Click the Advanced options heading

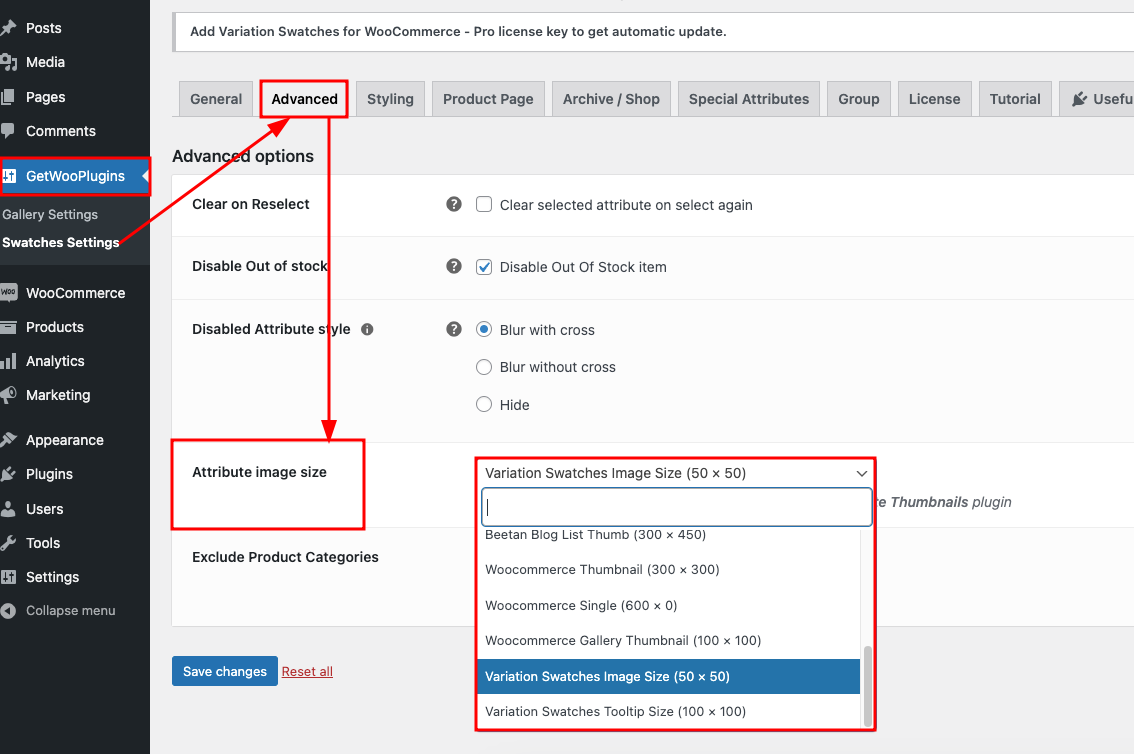pos(243,156)
